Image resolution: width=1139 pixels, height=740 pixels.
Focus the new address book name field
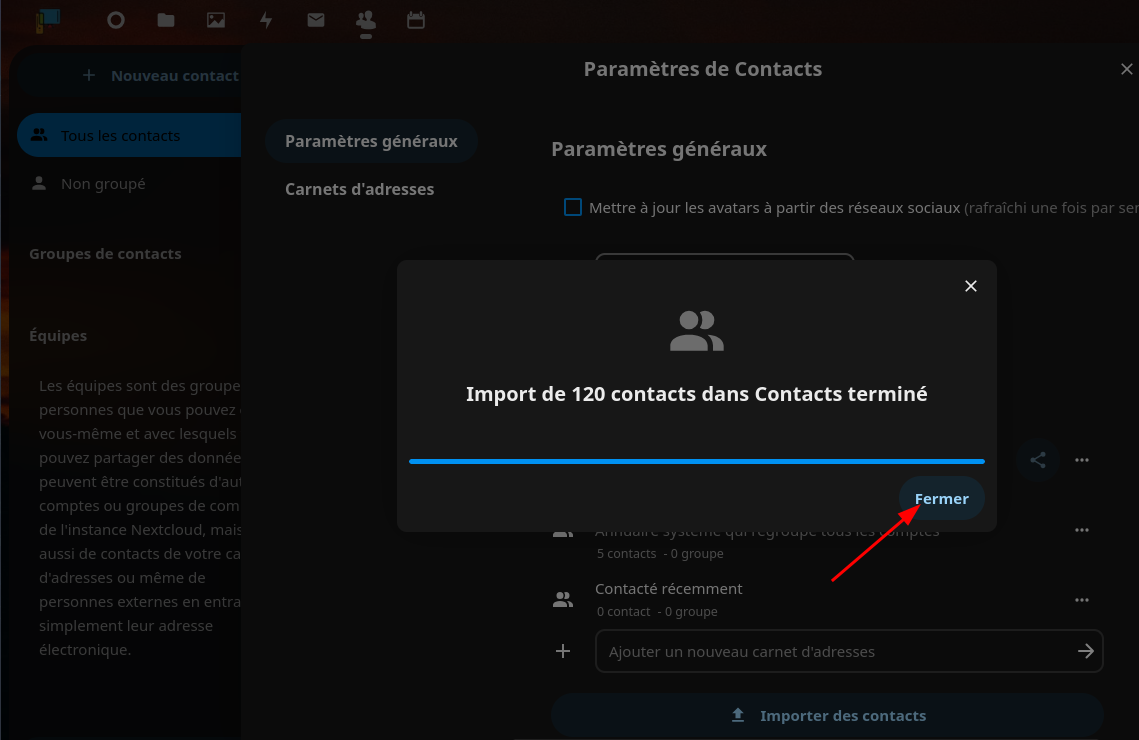(x=835, y=651)
